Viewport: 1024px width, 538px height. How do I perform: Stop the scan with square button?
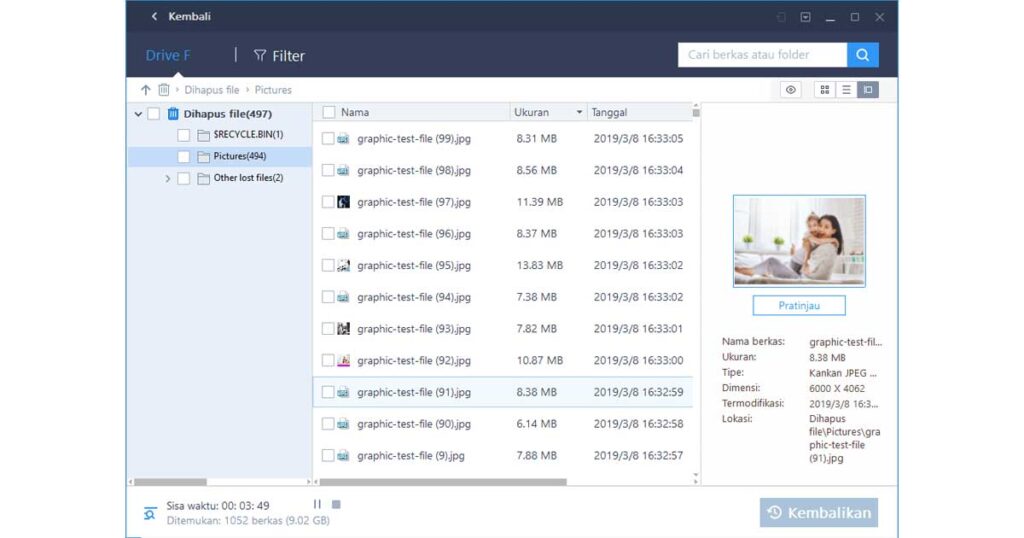tap(336, 505)
